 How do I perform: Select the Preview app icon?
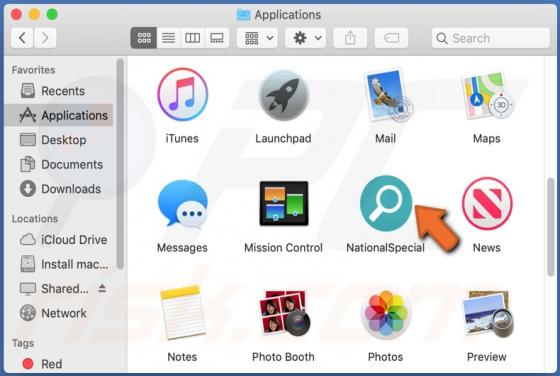click(x=488, y=313)
